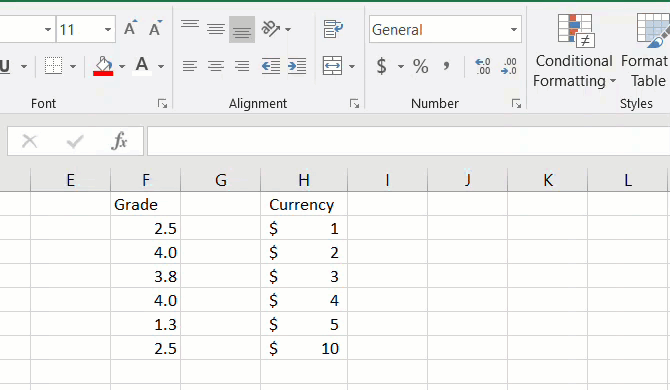Select column F header
Image resolution: width=670 pixels, height=390 pixels.
pyautogui.click(x=146, y=180)
